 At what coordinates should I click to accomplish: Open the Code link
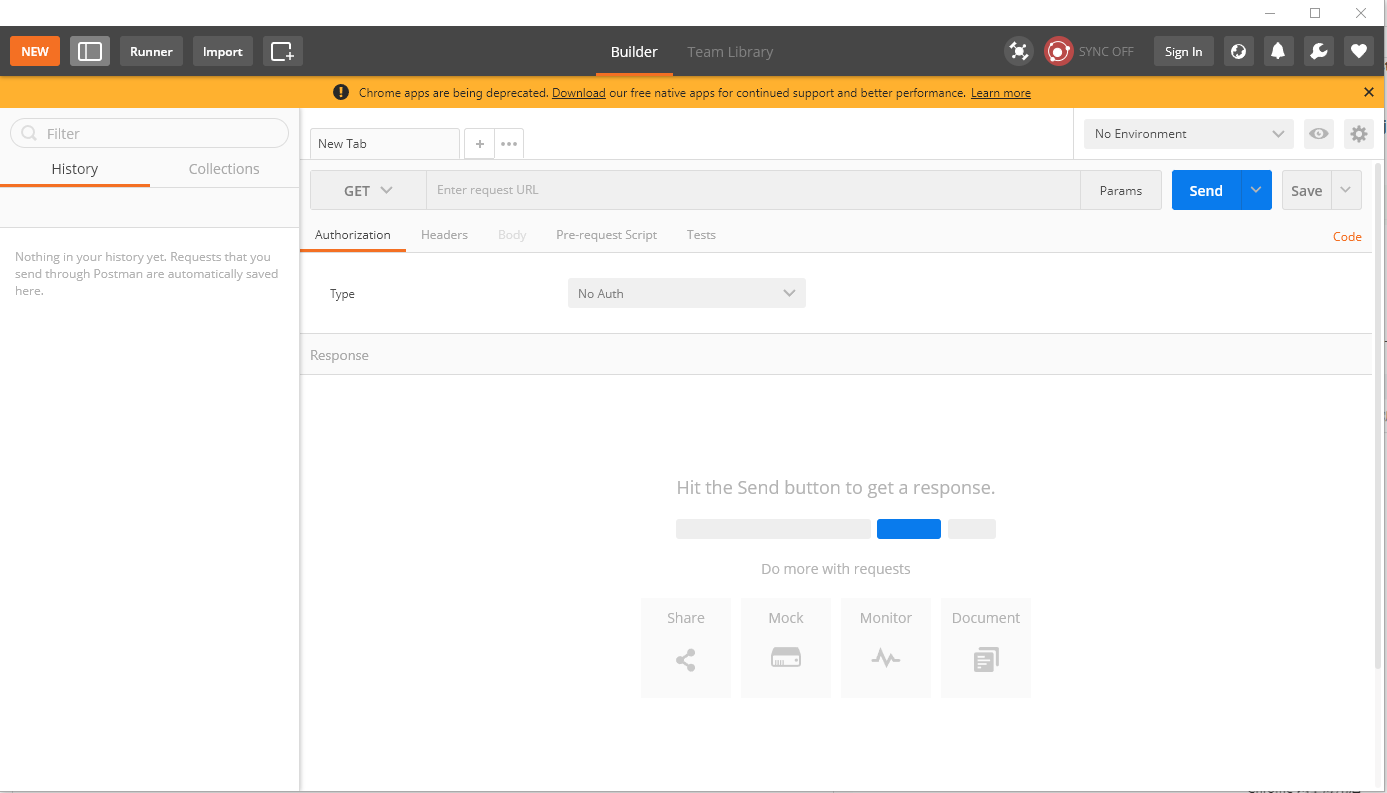(x=1347, y=237)
